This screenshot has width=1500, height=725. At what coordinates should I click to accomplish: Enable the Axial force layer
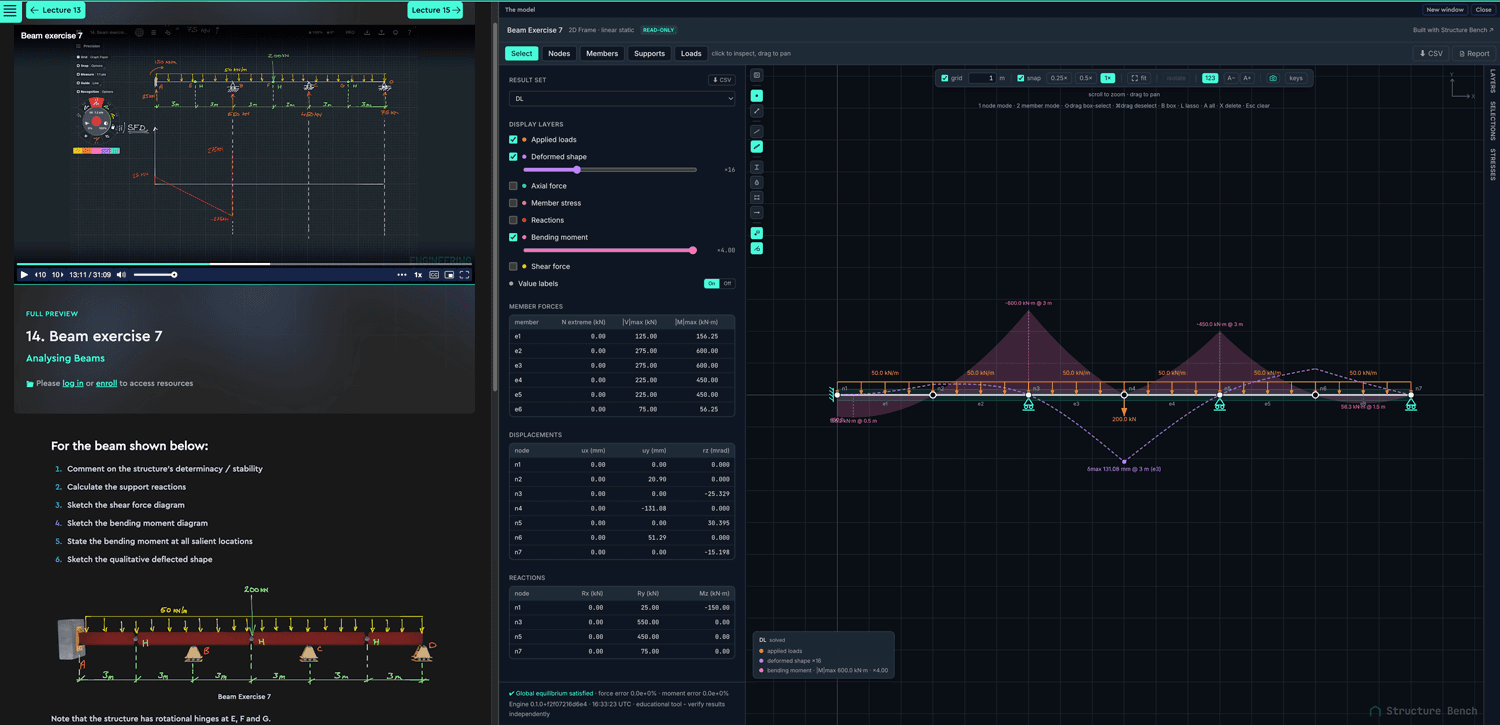(513, 186)
